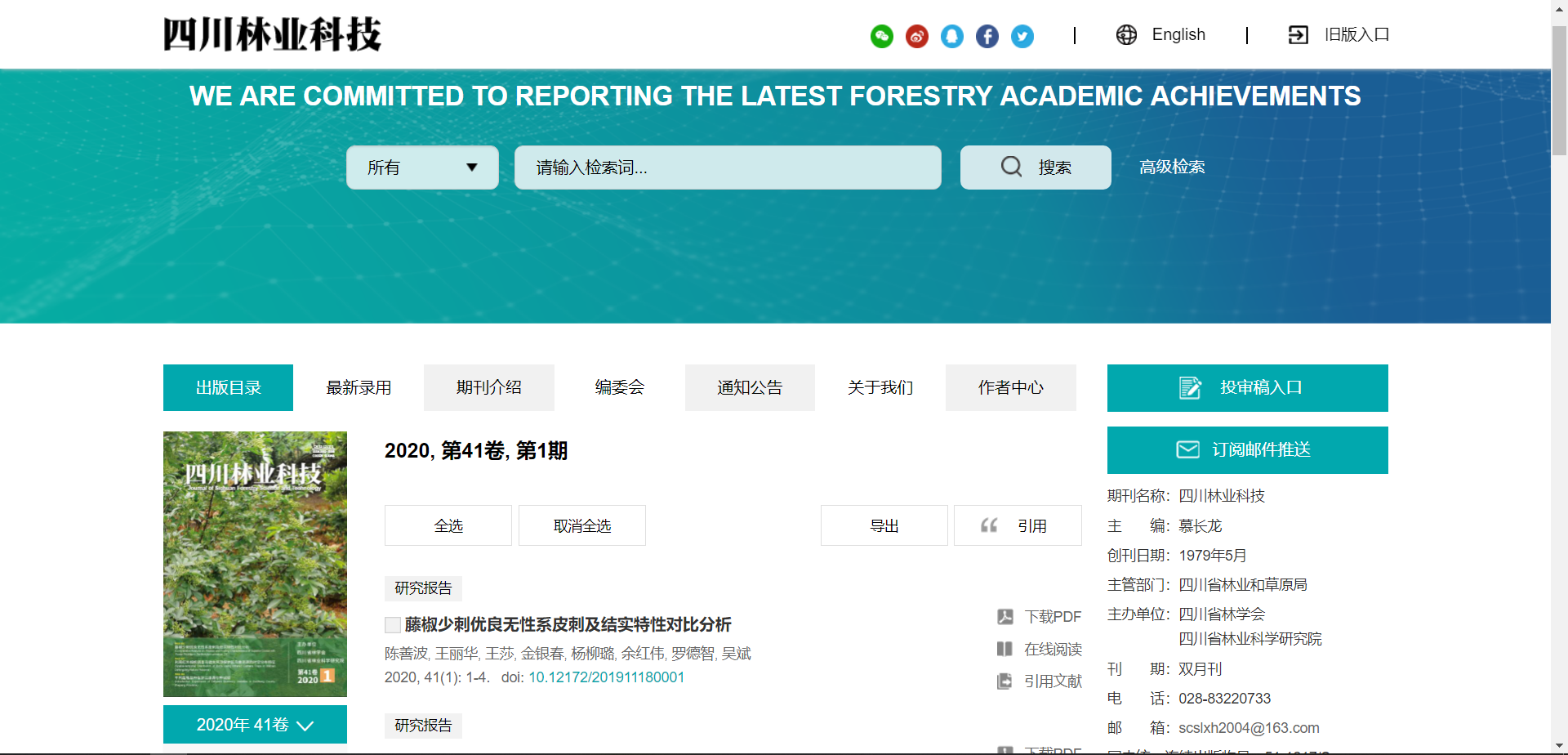Viewport: 1568px width, 755px height.
Task: Focus the 请输入检索词 search input field
Action: tap(727, 168)
